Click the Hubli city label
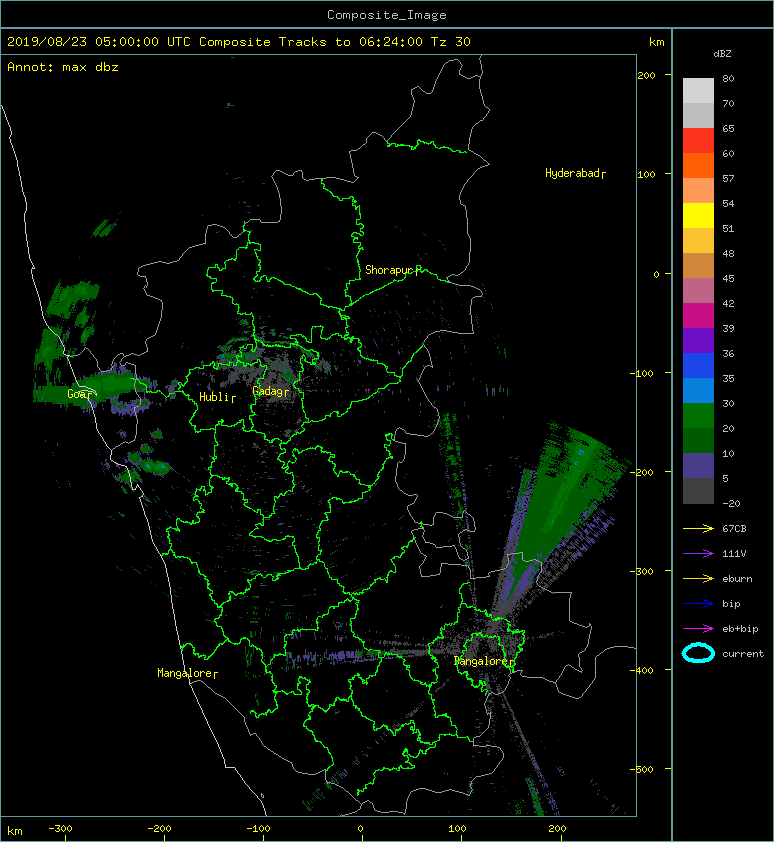This screenshot has height=842, width=774. [x=217, y=397]
